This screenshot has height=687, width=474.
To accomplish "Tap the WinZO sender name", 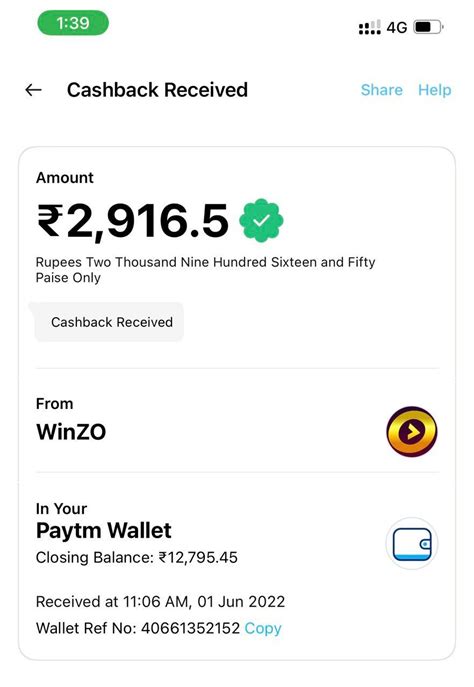I will point(71,432).
